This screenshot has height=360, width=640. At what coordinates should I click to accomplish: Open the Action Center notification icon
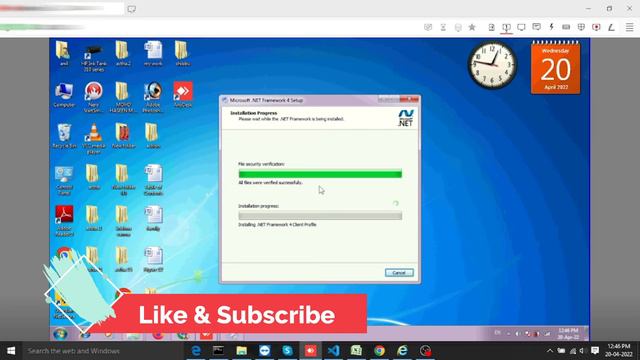[x=595, y=351]
